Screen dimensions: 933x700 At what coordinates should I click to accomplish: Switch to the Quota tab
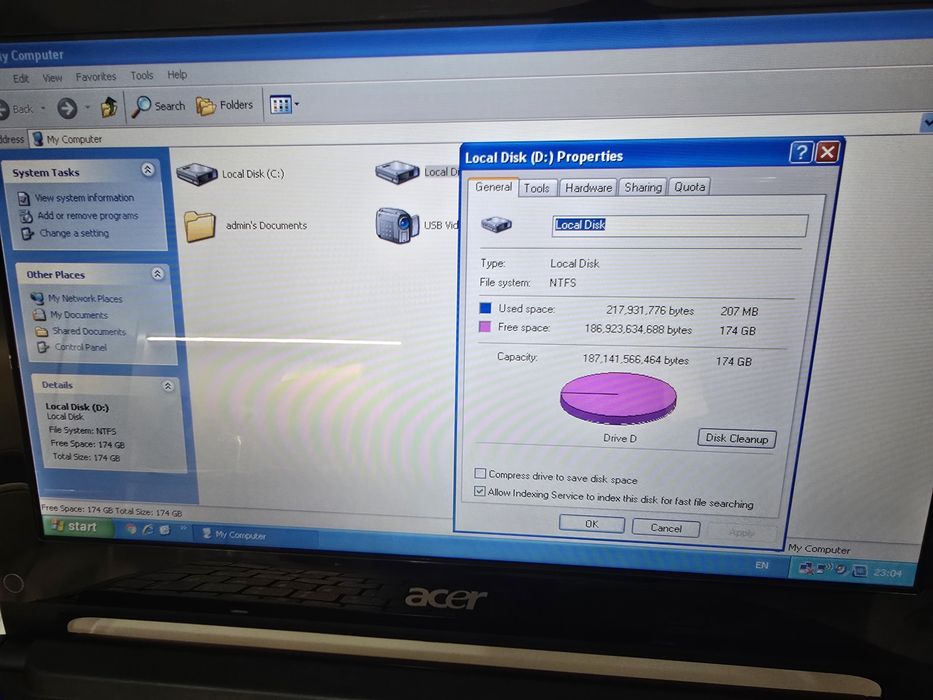coord(689,186)
